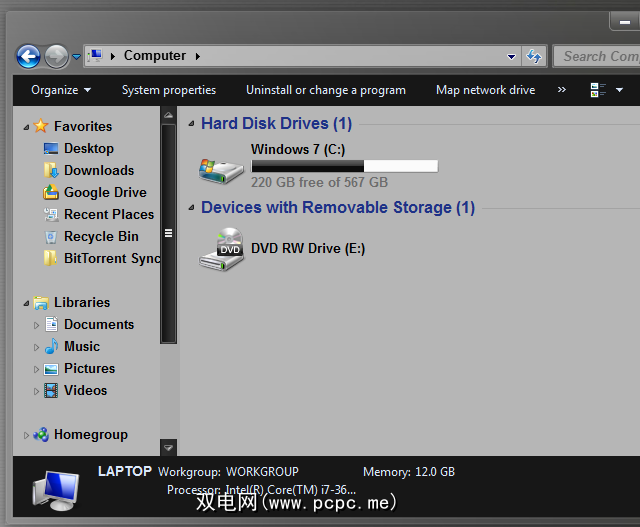
Task: Click the Libraries folder icon
Action: (41, 302)
